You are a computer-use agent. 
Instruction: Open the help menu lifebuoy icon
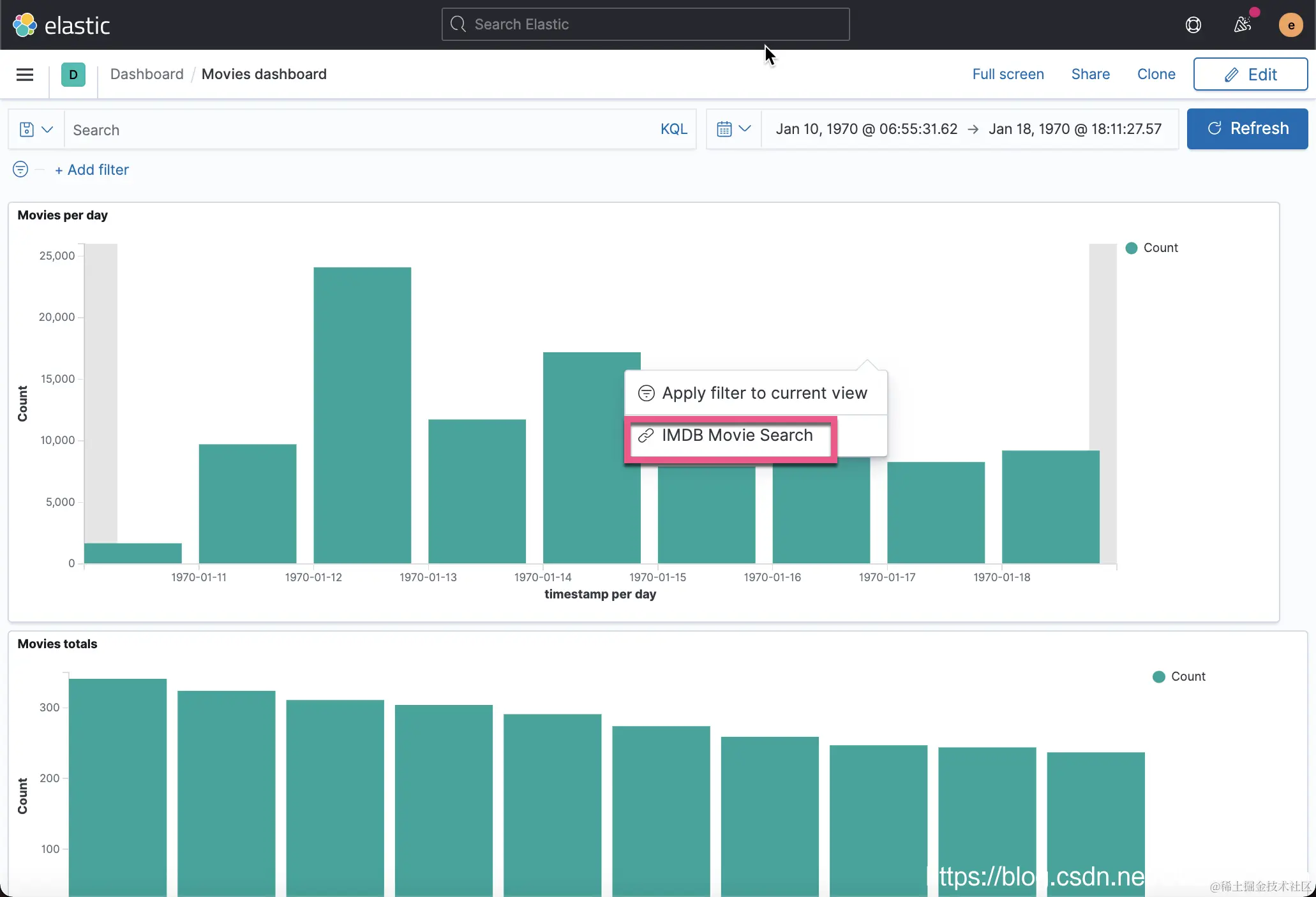pyautogui.click(x=1193, y=25)
